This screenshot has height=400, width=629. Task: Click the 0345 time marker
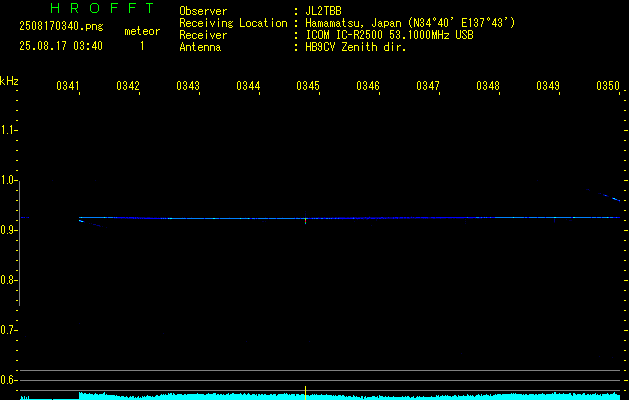pyautogui.click(x=308, y=86)
